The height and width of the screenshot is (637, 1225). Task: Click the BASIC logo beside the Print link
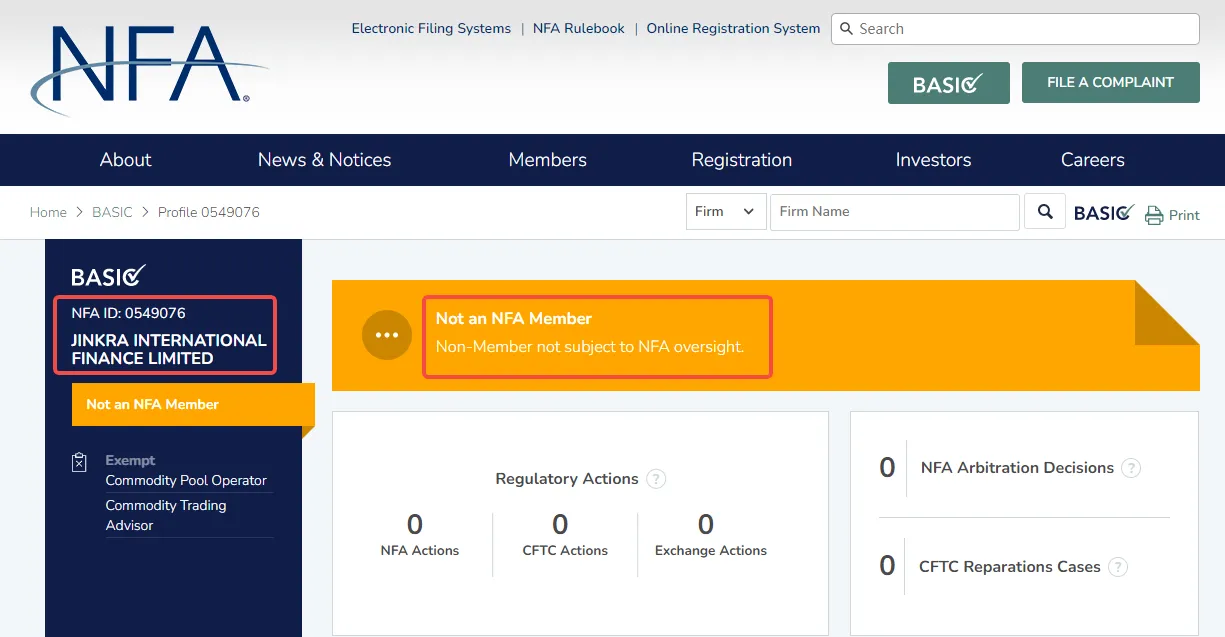pyautogui.click(x=1104, y=212)
